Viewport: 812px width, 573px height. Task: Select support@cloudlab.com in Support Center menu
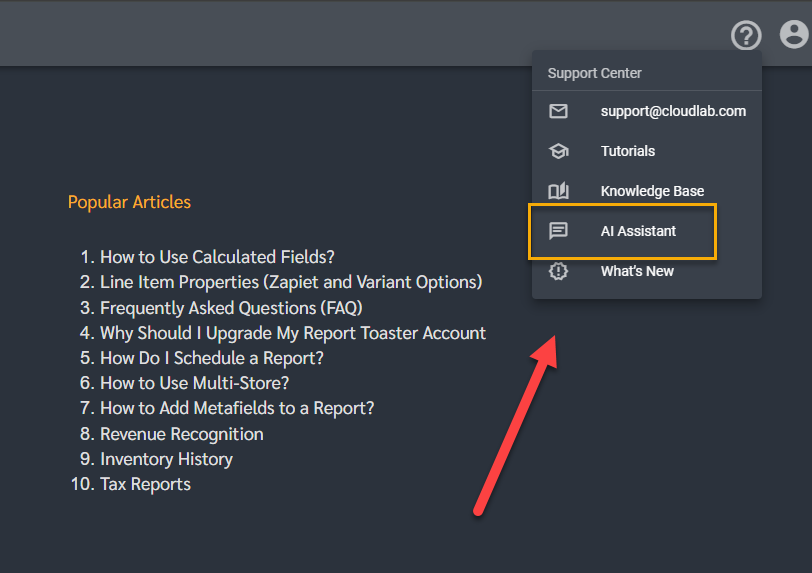pos(673,111)
